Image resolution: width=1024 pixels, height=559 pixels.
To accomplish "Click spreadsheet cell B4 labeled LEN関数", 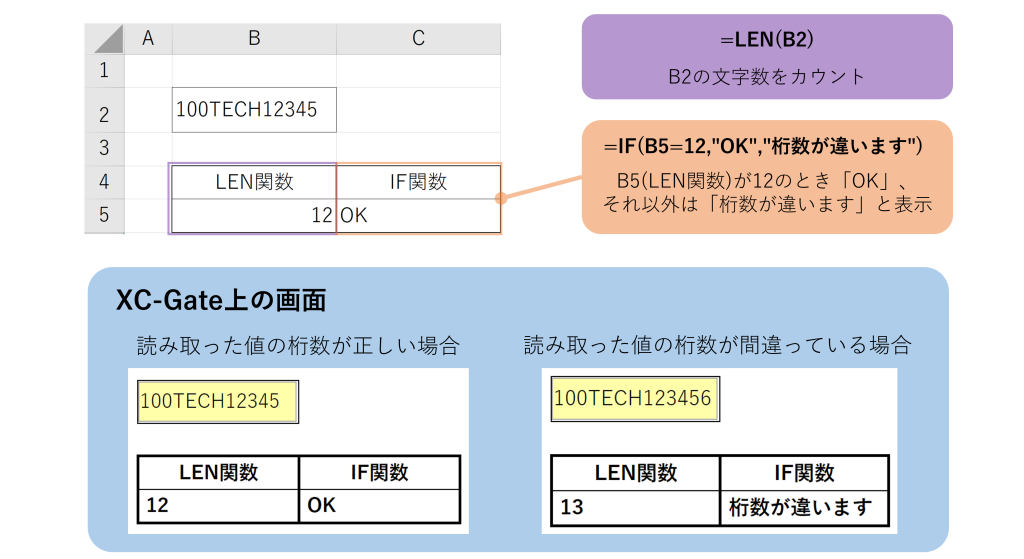I will (254, 182).
